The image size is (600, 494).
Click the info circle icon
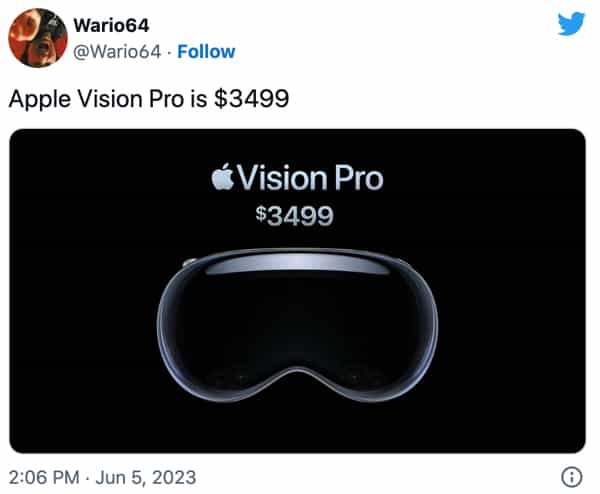pos(572,477)
